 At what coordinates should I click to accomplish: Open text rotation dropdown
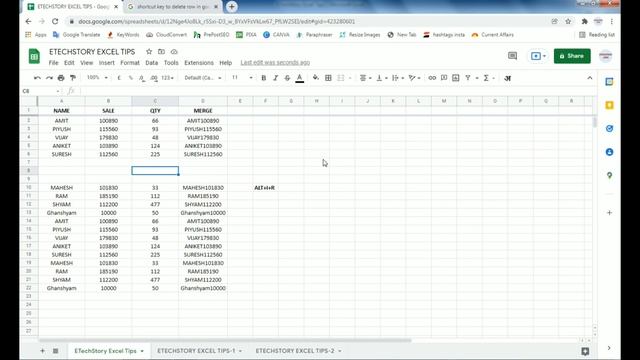click(x=414, y=78)
